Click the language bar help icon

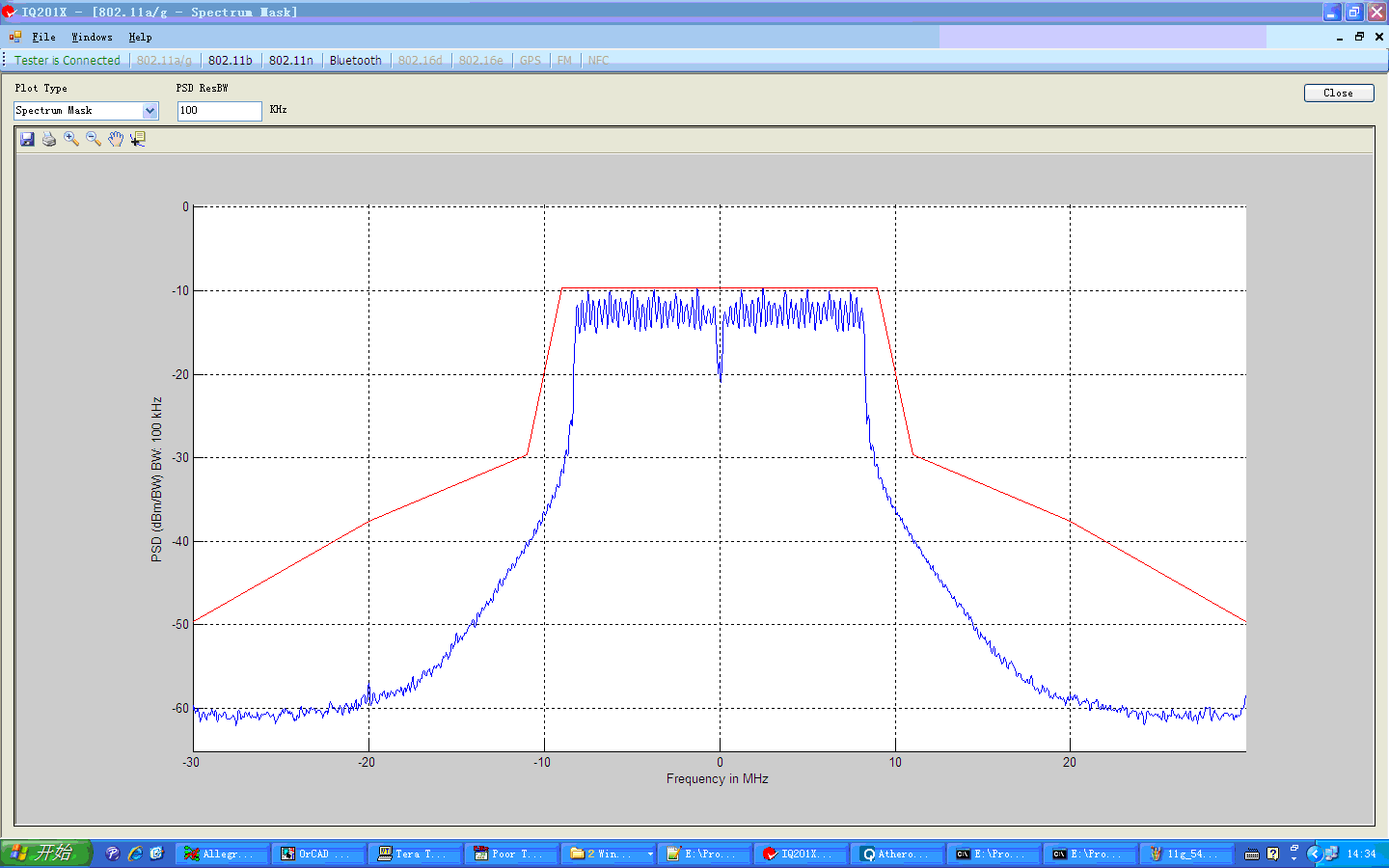(x=1273, y=854)
